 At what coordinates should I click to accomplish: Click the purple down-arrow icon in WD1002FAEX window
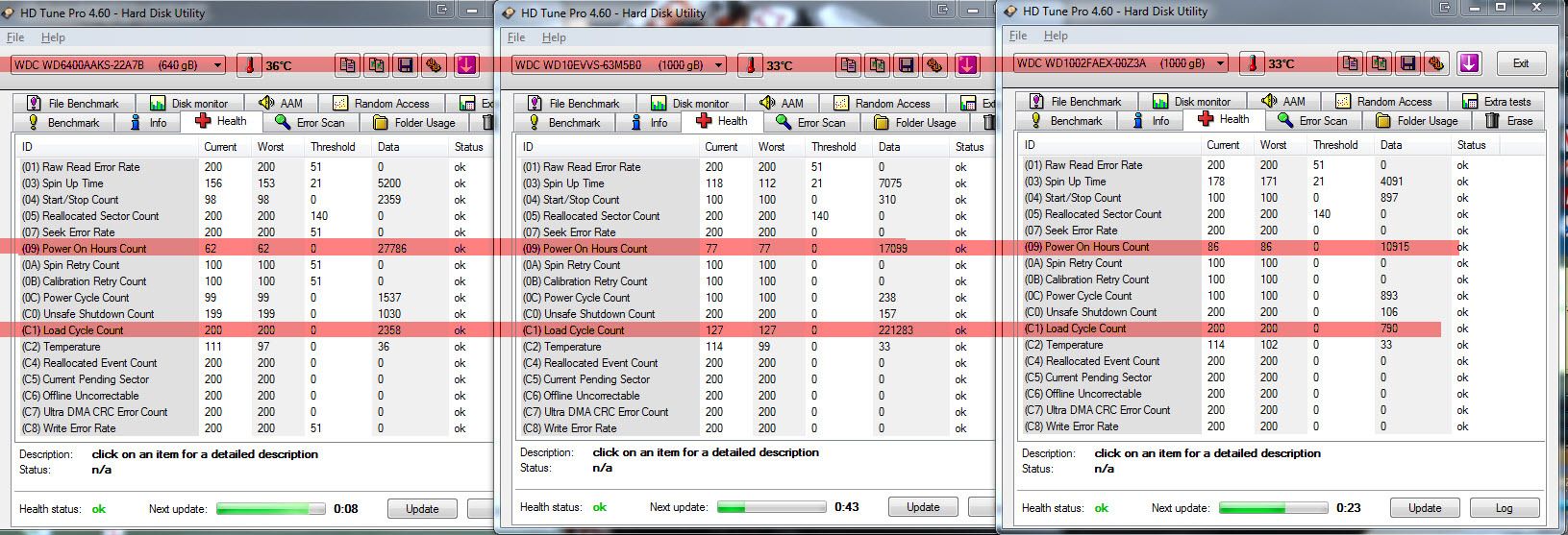point(1468,63)
